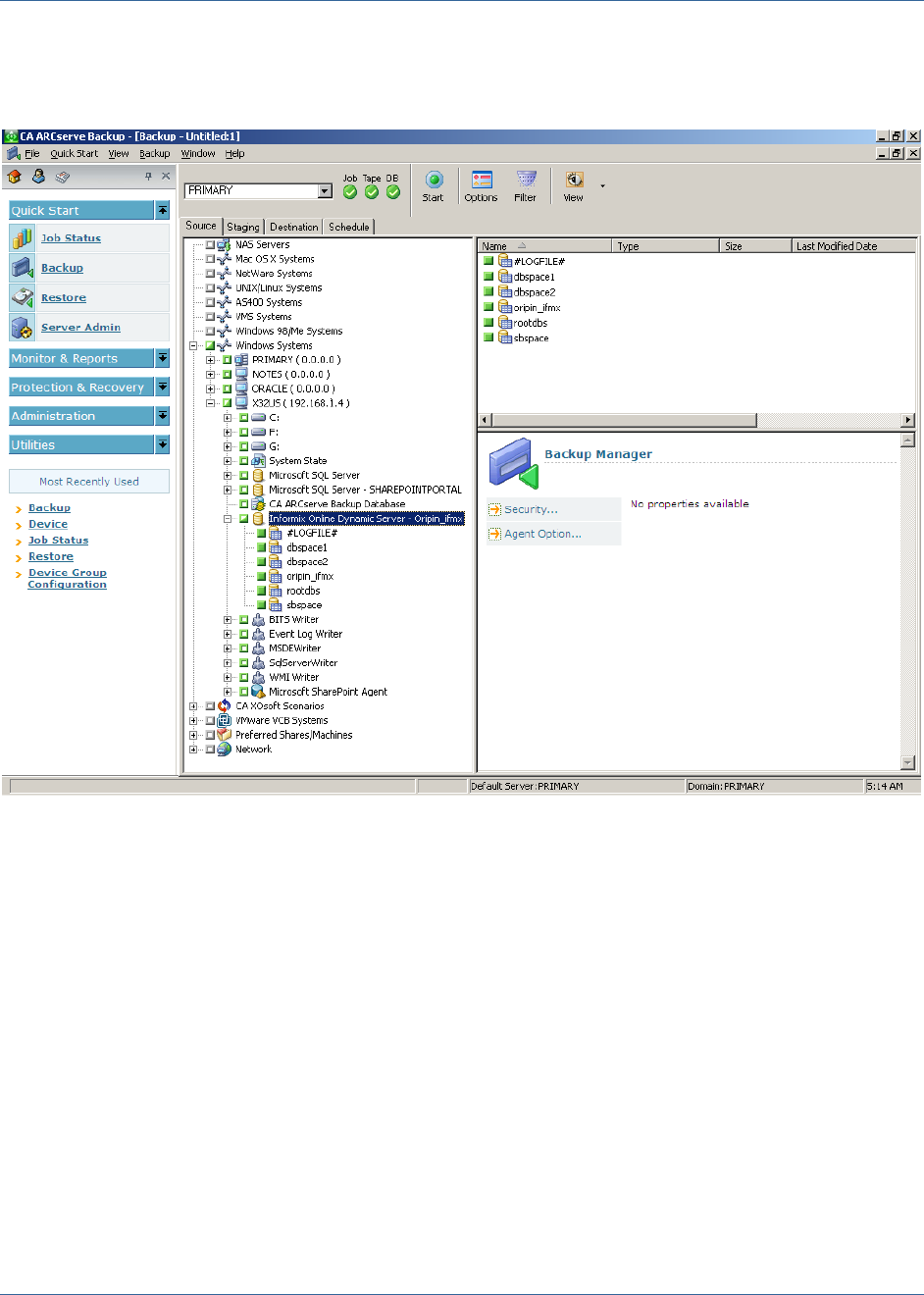Click the Job status green check icon

click(350, 192)
